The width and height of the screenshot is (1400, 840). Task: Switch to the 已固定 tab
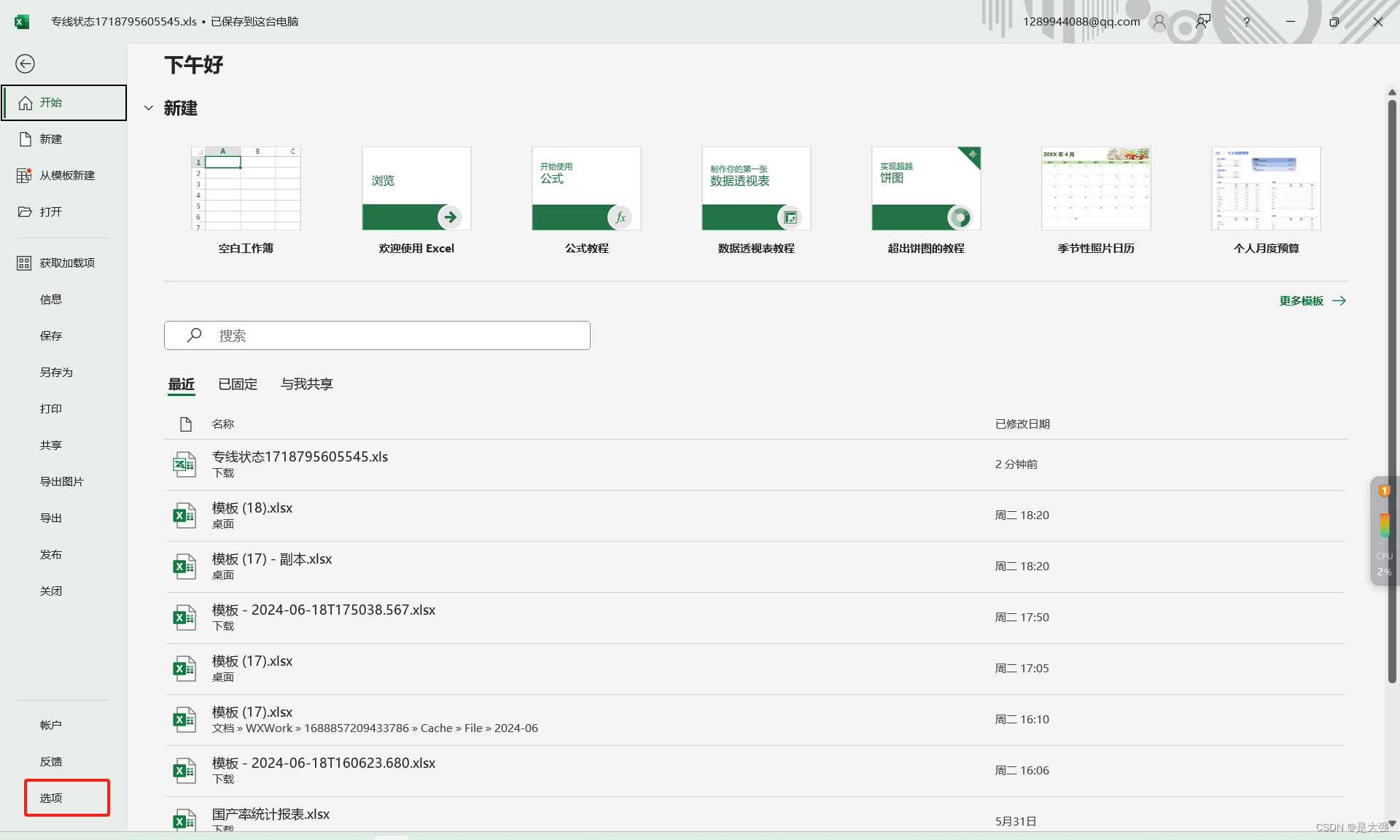(x=238, y=384)
